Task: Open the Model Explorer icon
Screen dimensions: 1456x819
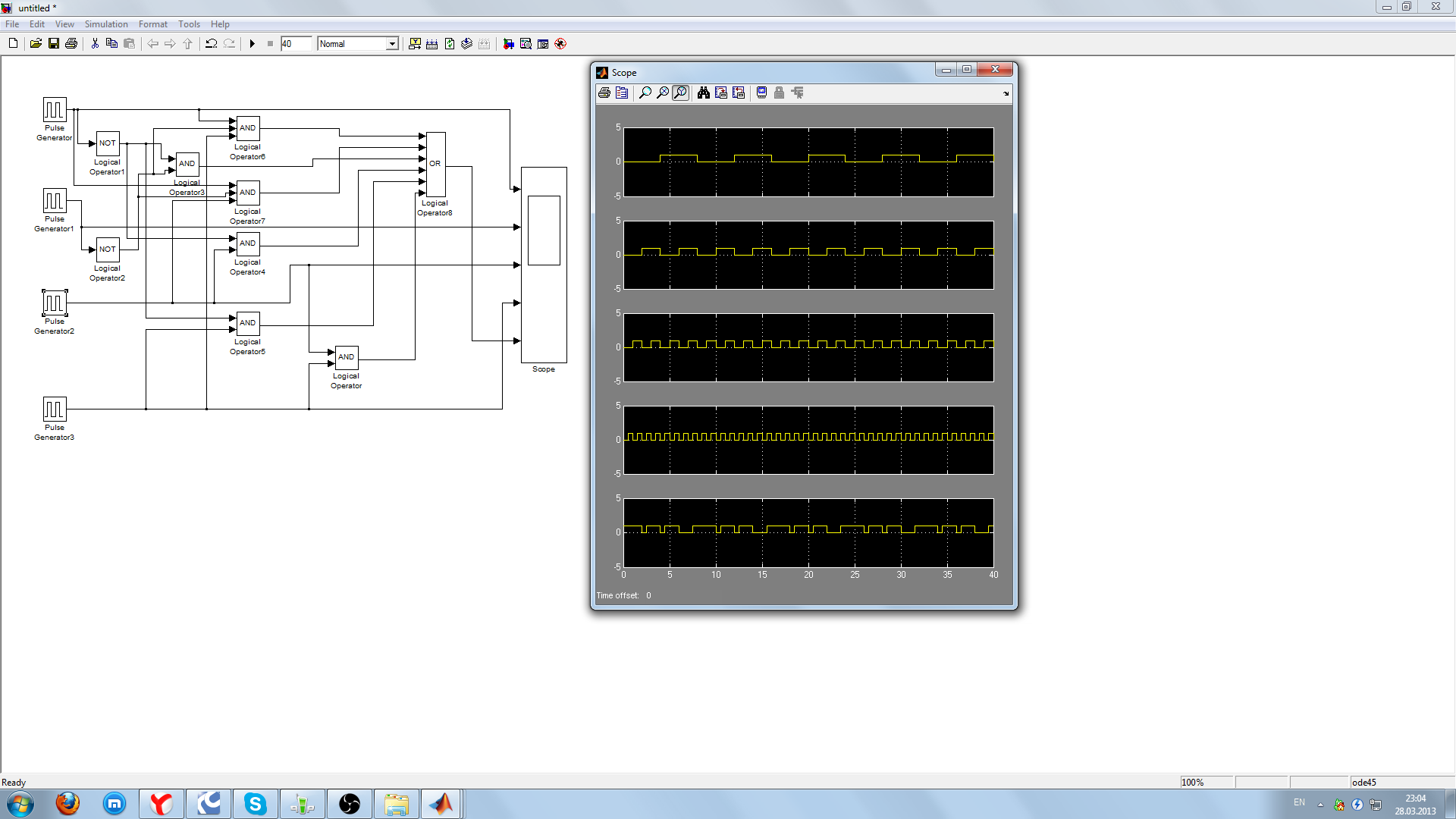Action: click(526, 44)
